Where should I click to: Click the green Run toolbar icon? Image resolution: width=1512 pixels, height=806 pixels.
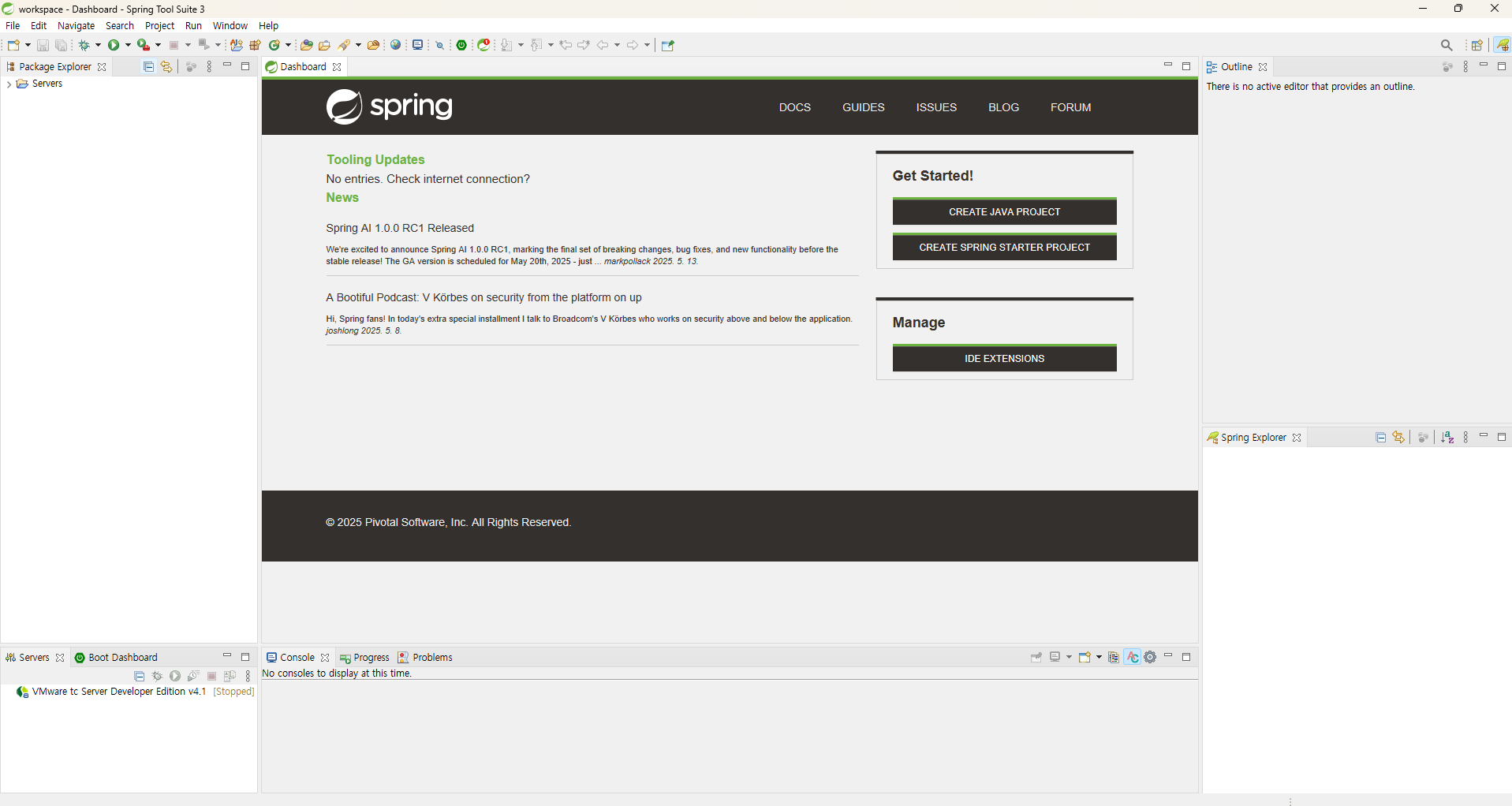(114, 45)
